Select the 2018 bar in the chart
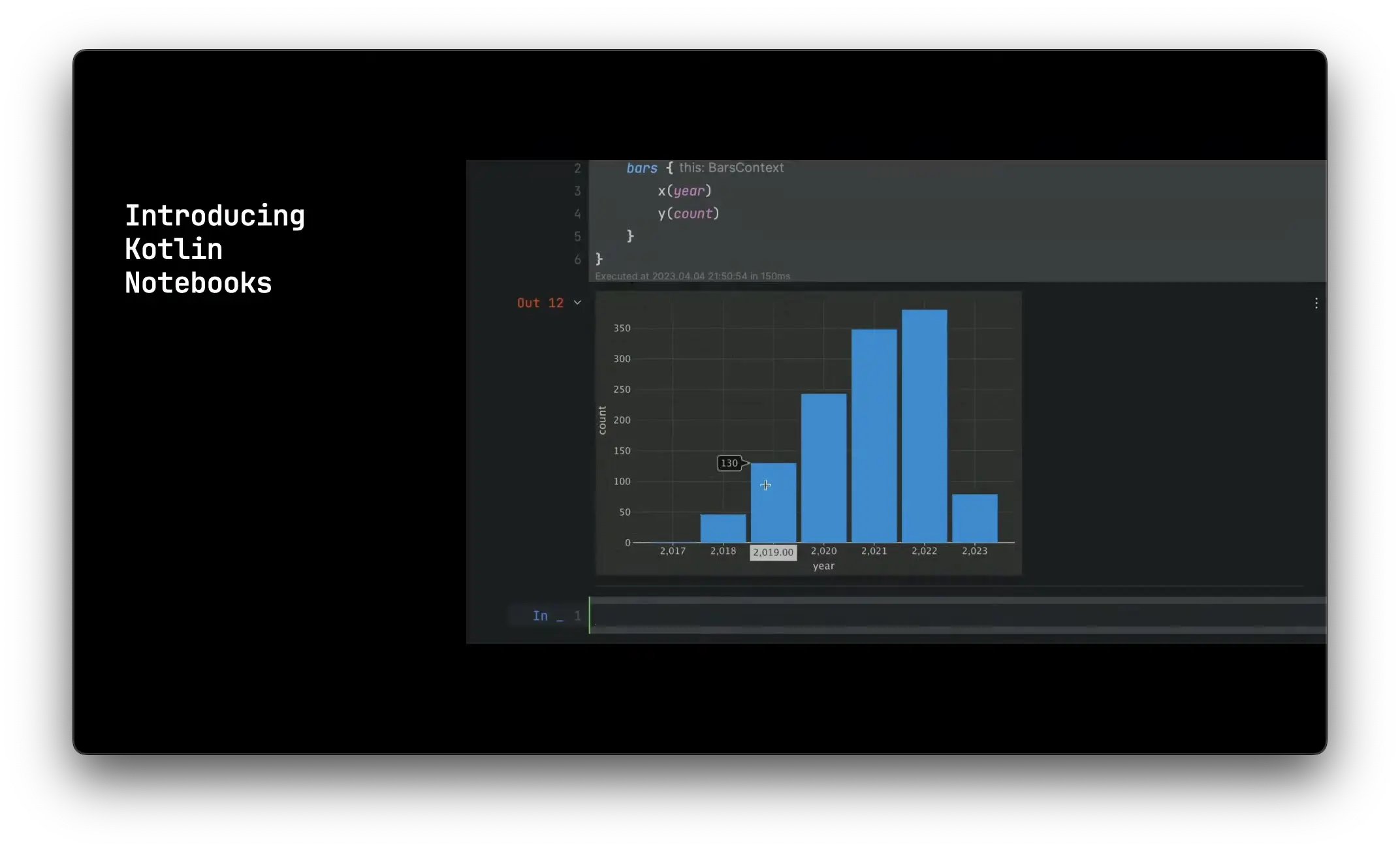Image resolution: width=1400 pixels, height=851 pixels. point(723,528)
